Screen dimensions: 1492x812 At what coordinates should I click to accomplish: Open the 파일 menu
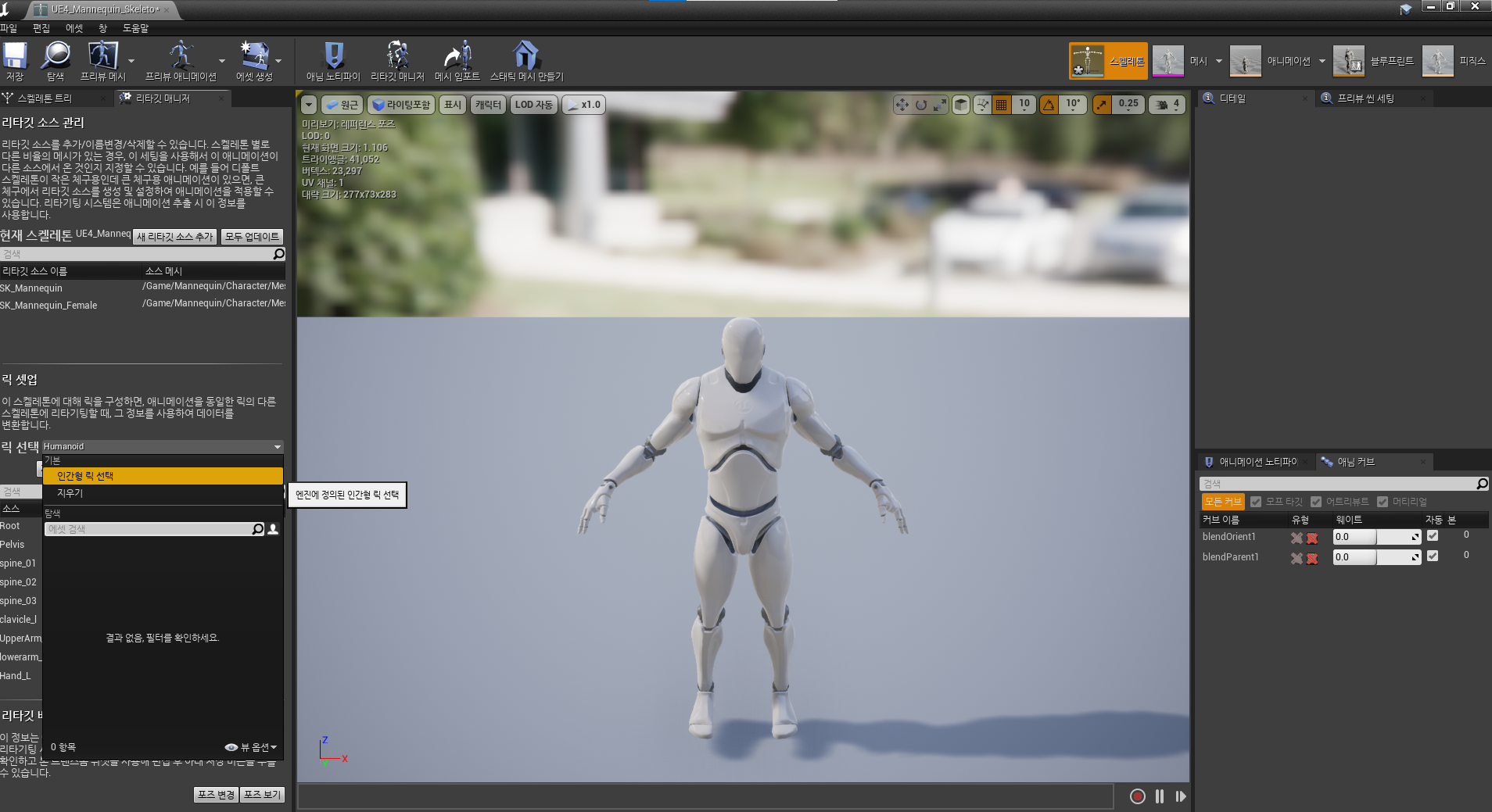click(x=9, y=28)
